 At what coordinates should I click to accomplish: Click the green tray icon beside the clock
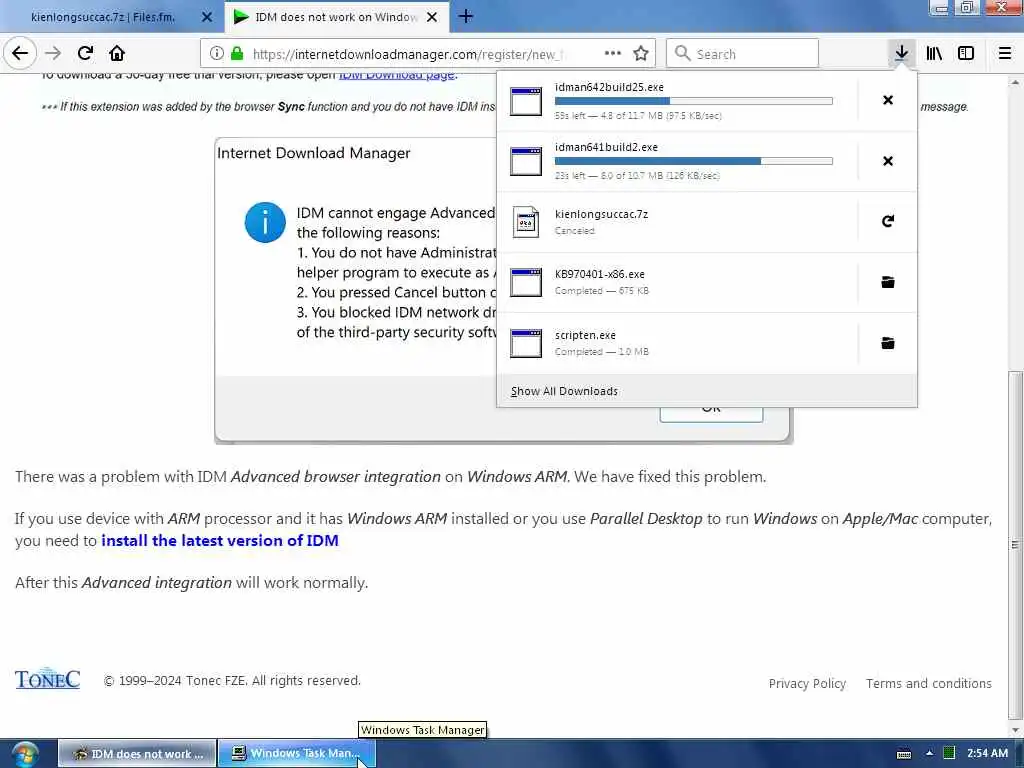[x=950, y=753]
